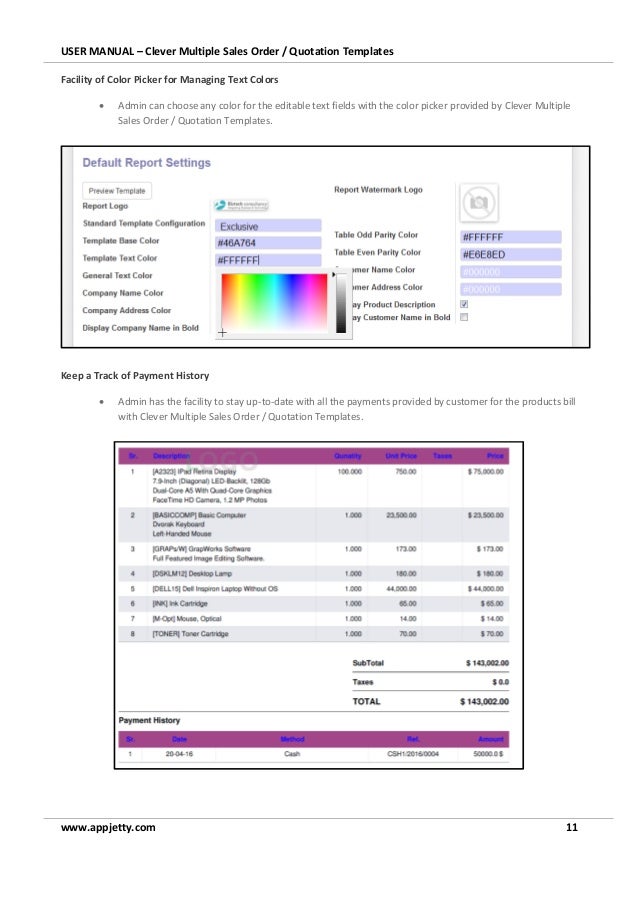
Task: Check the Display Customer Name in Bold checkbox
Action: pyautogui.click(x=464, y=317)
